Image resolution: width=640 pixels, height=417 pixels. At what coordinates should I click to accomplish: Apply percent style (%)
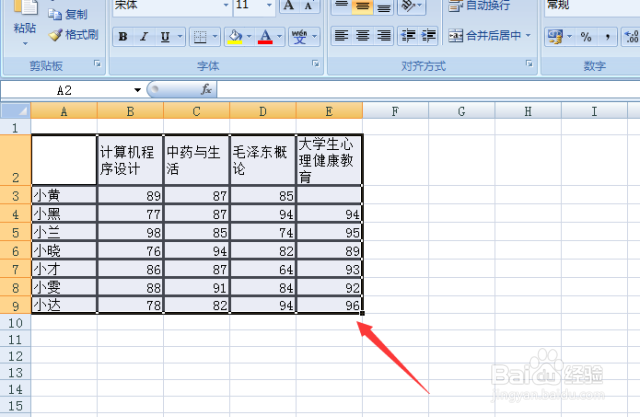(x=586, y=37)
